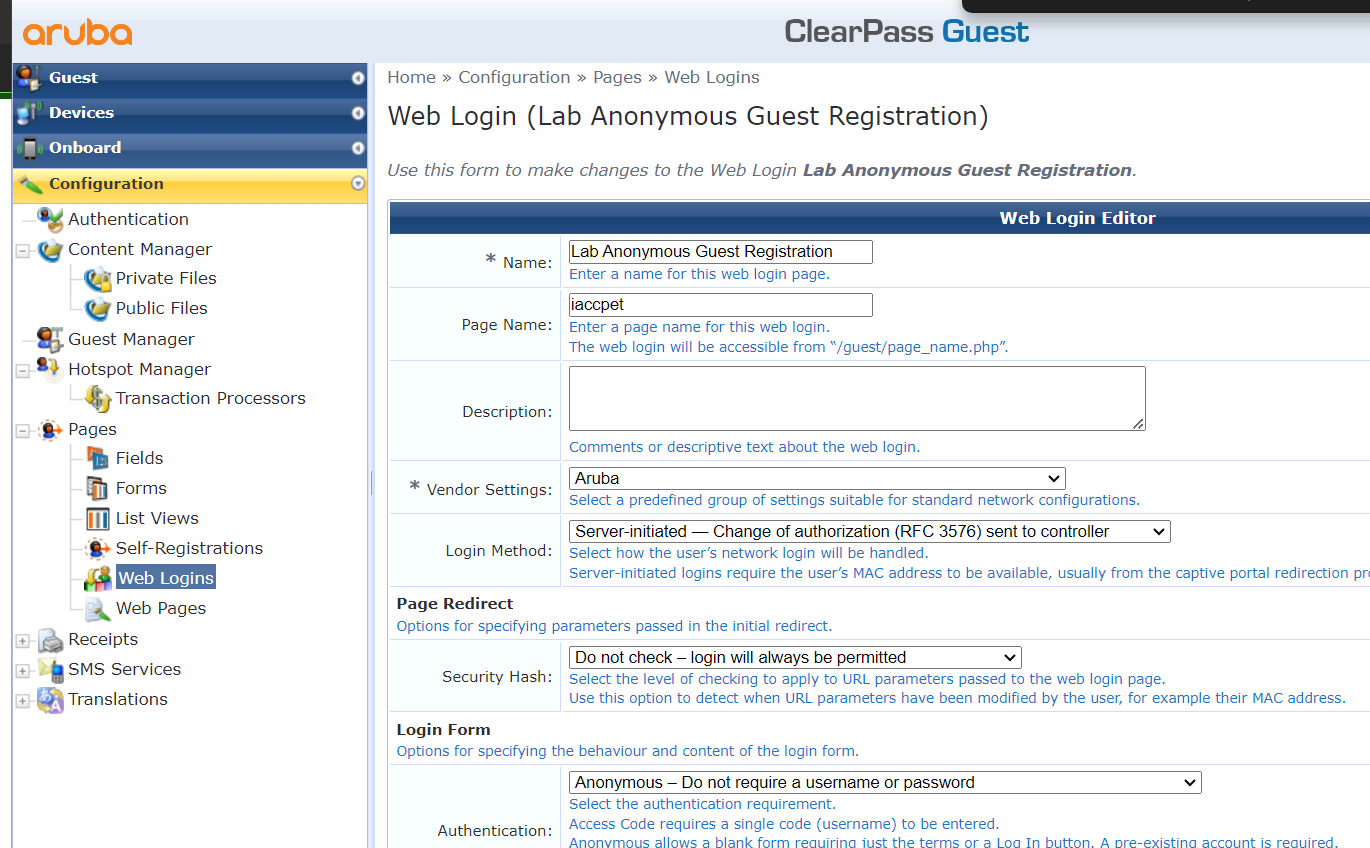This screenshot has width=1370, height=848.
Task: Open the Vendor Settings dropdown
Action: (817, 478)
